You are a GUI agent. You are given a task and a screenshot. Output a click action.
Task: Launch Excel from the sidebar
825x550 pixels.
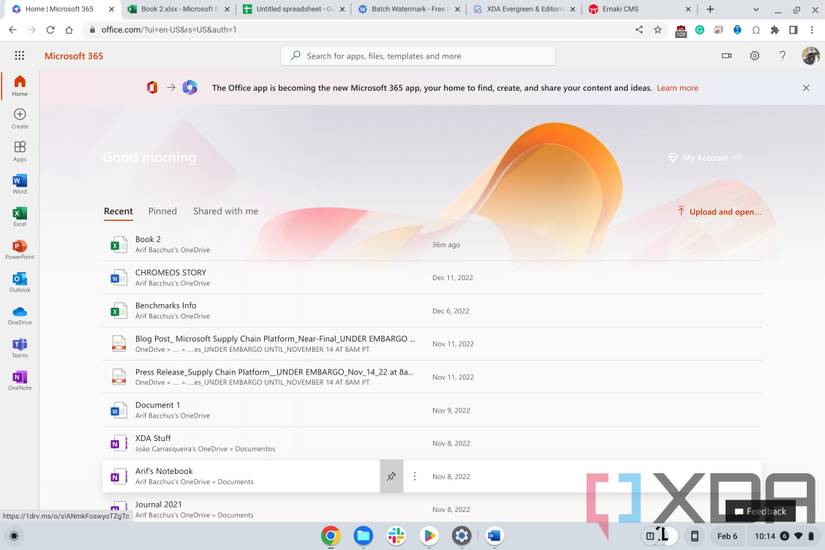coord(19,216)
